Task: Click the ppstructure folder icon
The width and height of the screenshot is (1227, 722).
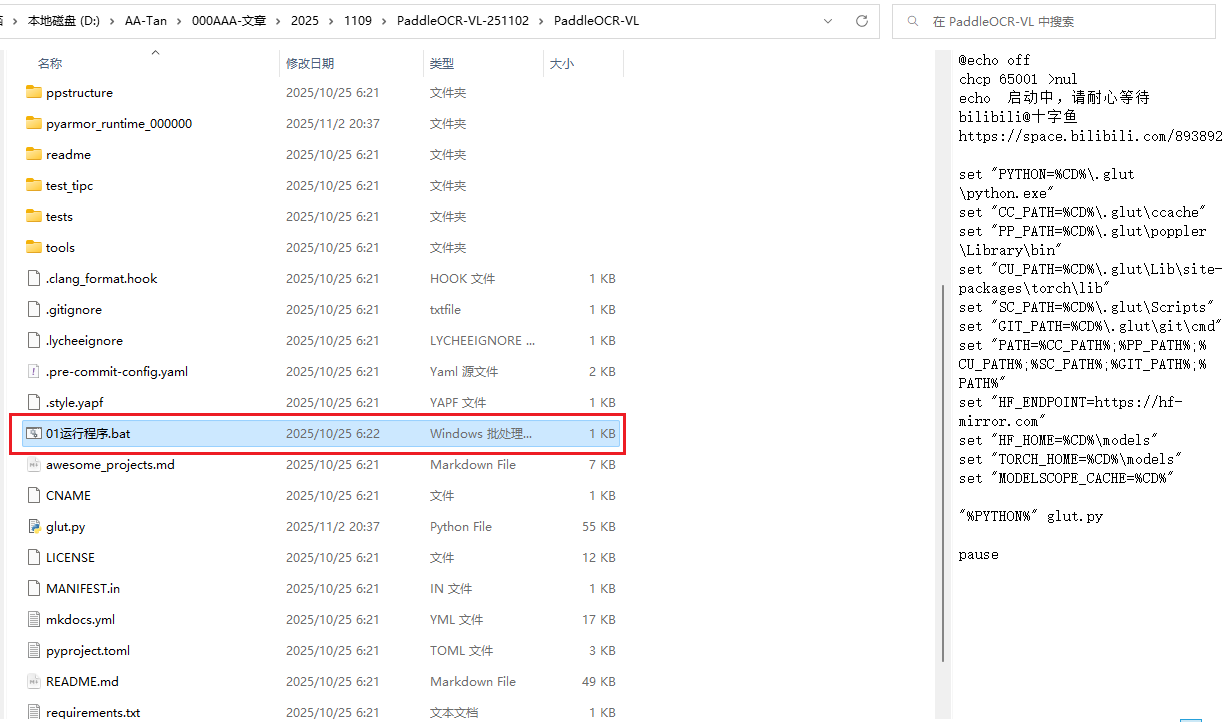Action: click(34, 93)
